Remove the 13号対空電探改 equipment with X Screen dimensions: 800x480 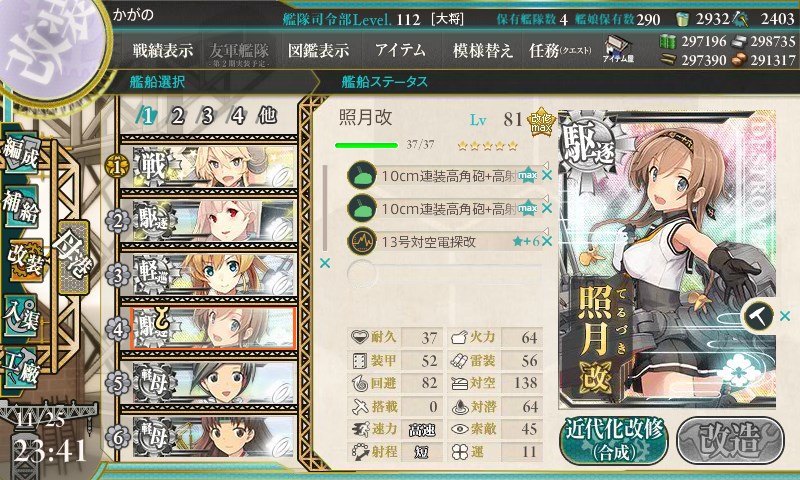547,241
